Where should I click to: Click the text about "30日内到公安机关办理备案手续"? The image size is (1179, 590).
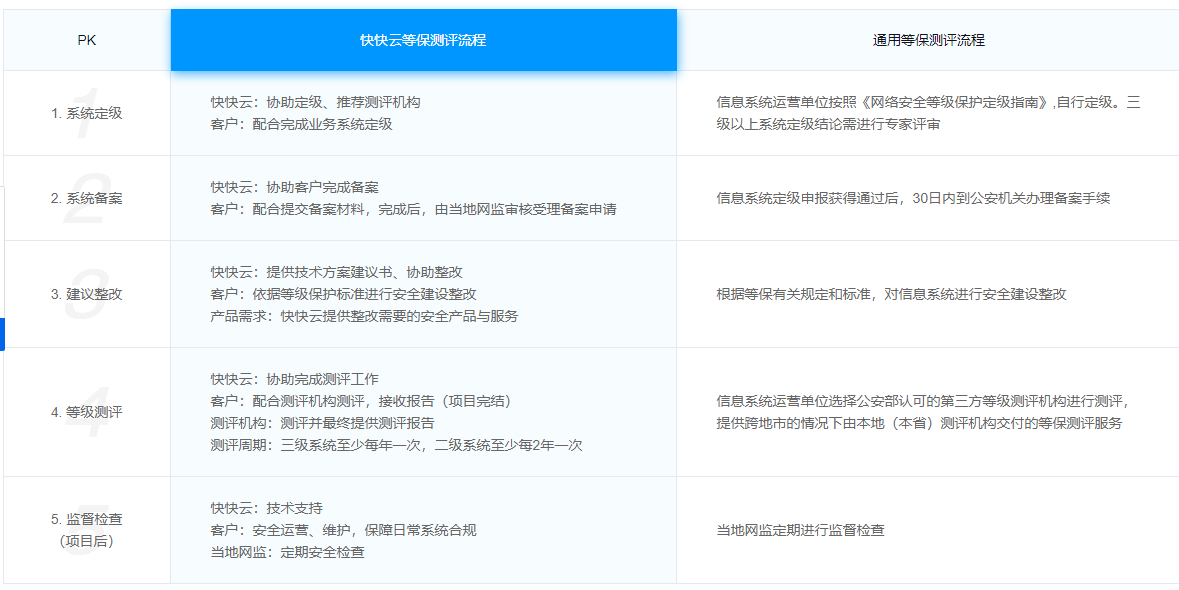914,198
